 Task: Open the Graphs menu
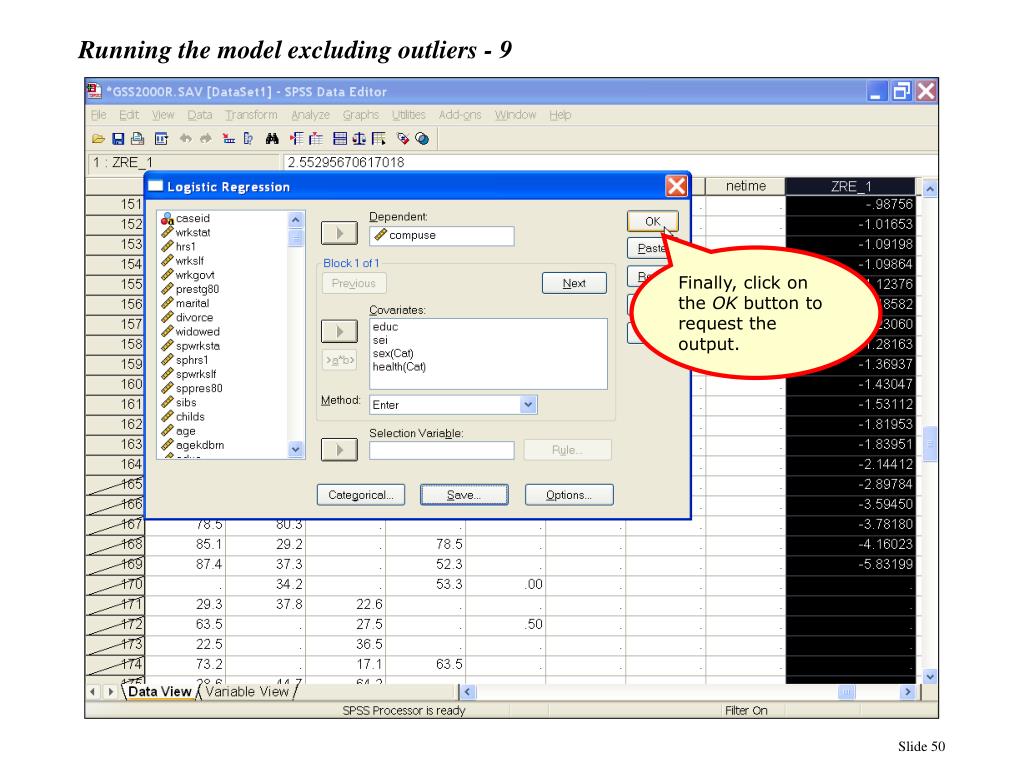click(361, 115)
